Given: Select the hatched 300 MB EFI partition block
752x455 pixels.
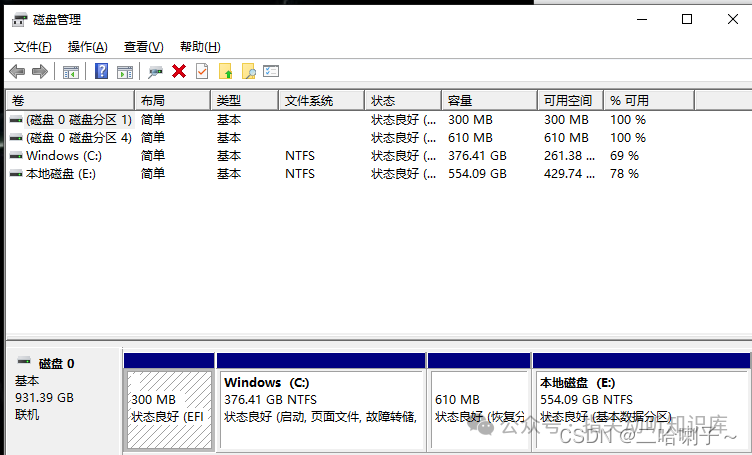Looking at the screenshot, I should pyautogui.click(x=169, y=410).
